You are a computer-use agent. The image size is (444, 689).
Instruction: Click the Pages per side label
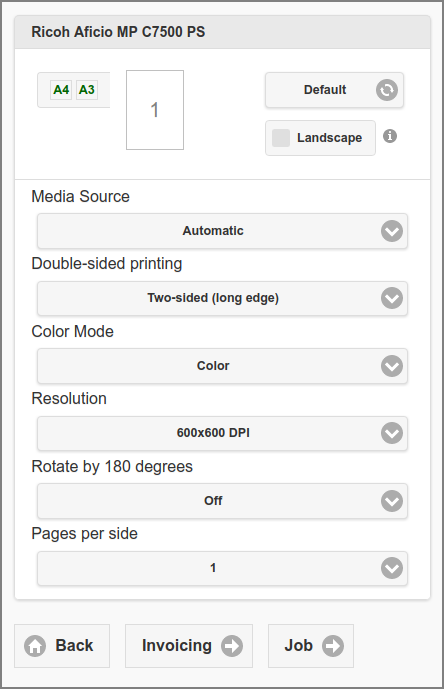(x=84, y=533)
